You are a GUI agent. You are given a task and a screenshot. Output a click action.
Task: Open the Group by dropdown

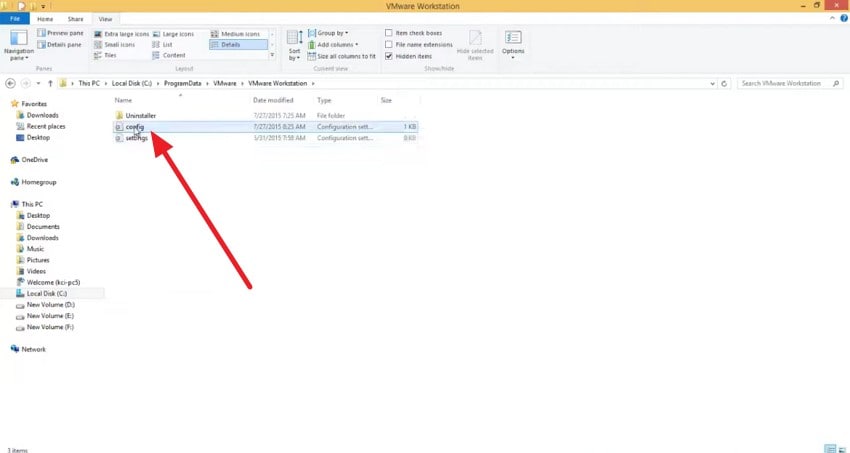[329, 33]
